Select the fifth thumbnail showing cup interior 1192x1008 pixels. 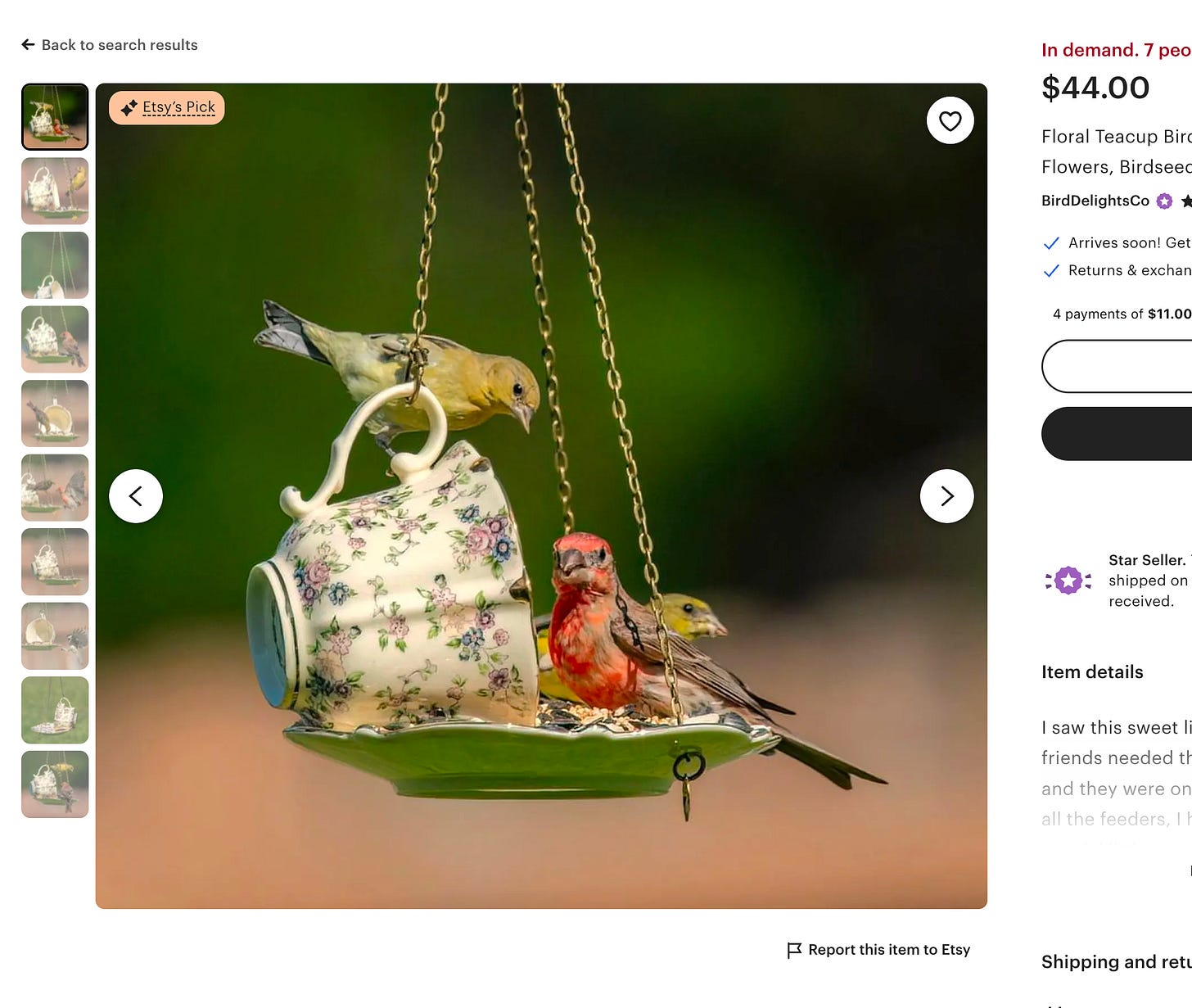[55, 414]
